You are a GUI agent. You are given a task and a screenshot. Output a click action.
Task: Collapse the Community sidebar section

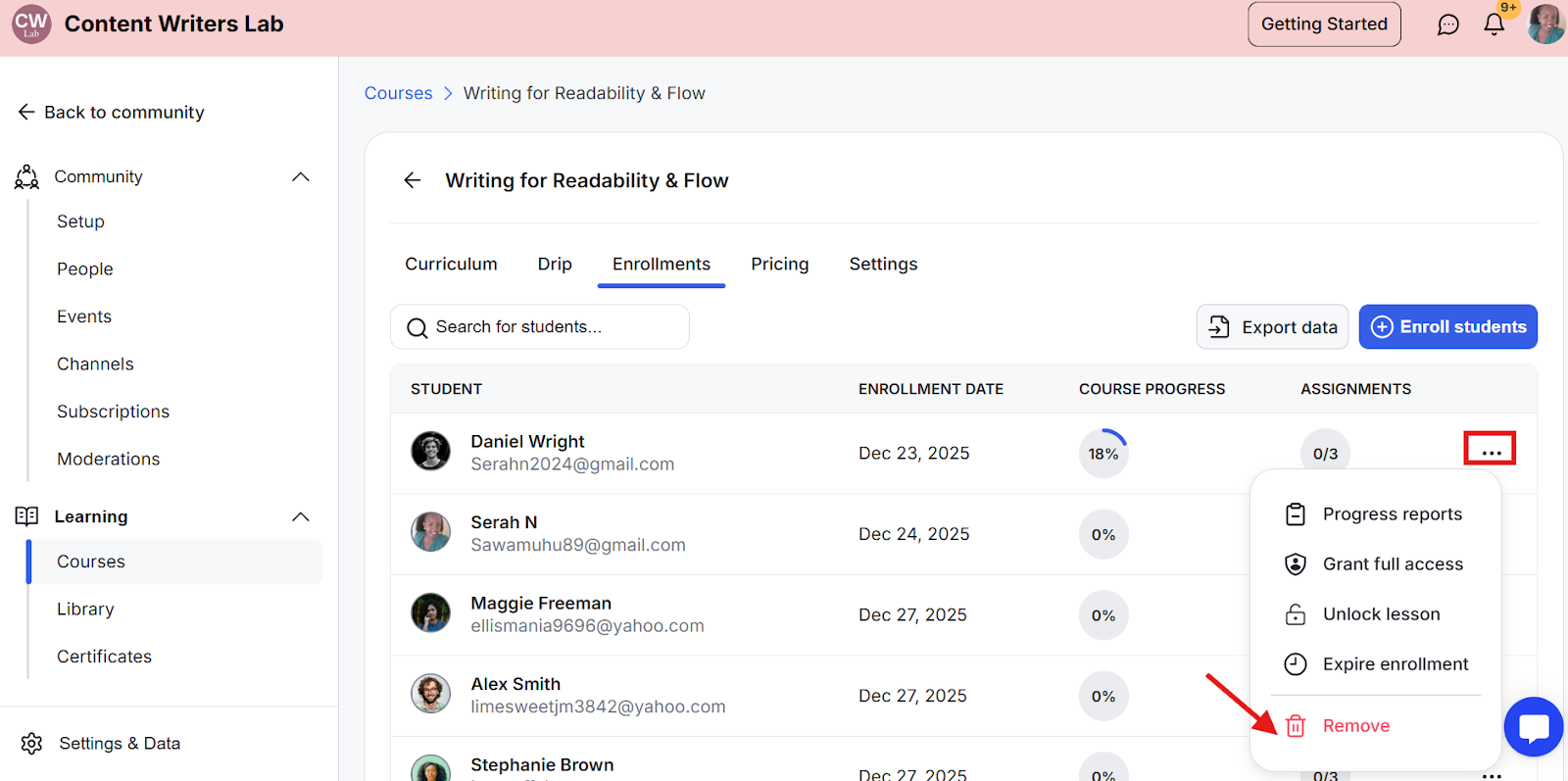(301, 176)
